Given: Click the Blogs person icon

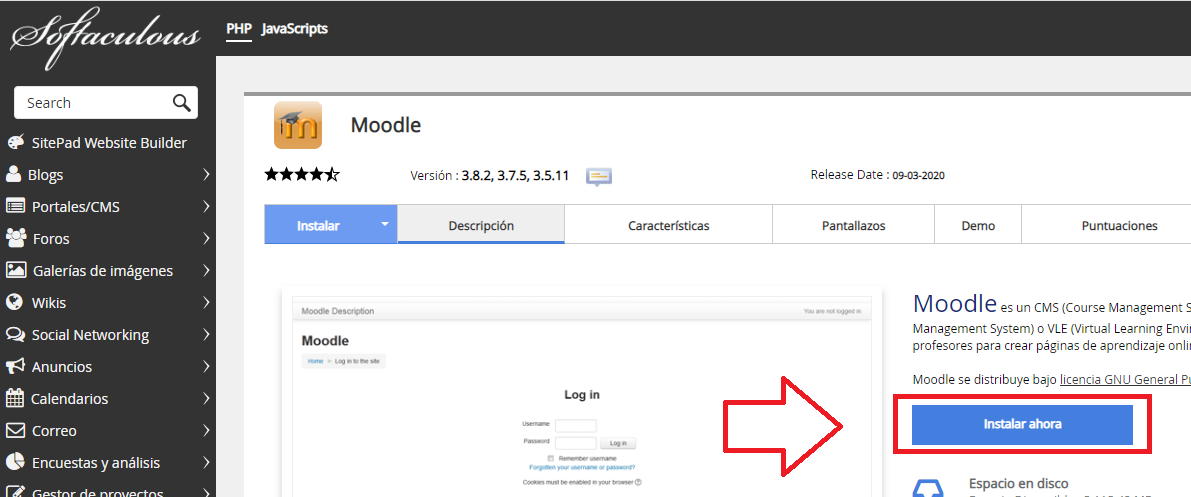Looking at the screenshot, I should tap(14, 174).
